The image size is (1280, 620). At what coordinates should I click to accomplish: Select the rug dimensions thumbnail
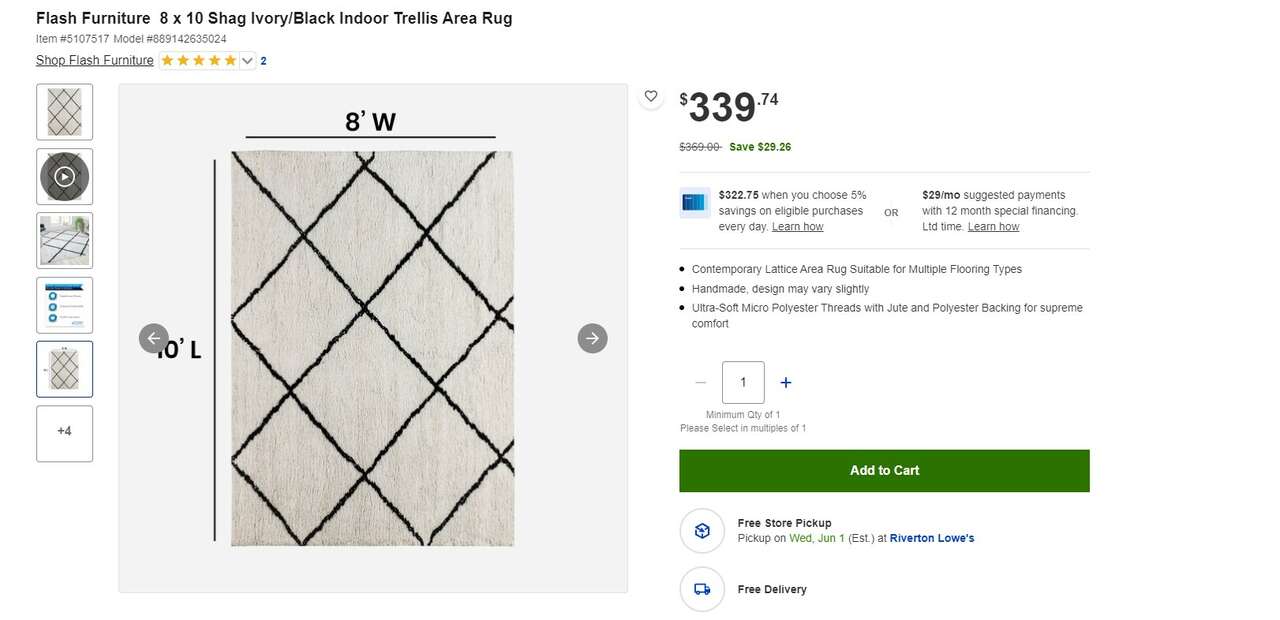point(65,369)
